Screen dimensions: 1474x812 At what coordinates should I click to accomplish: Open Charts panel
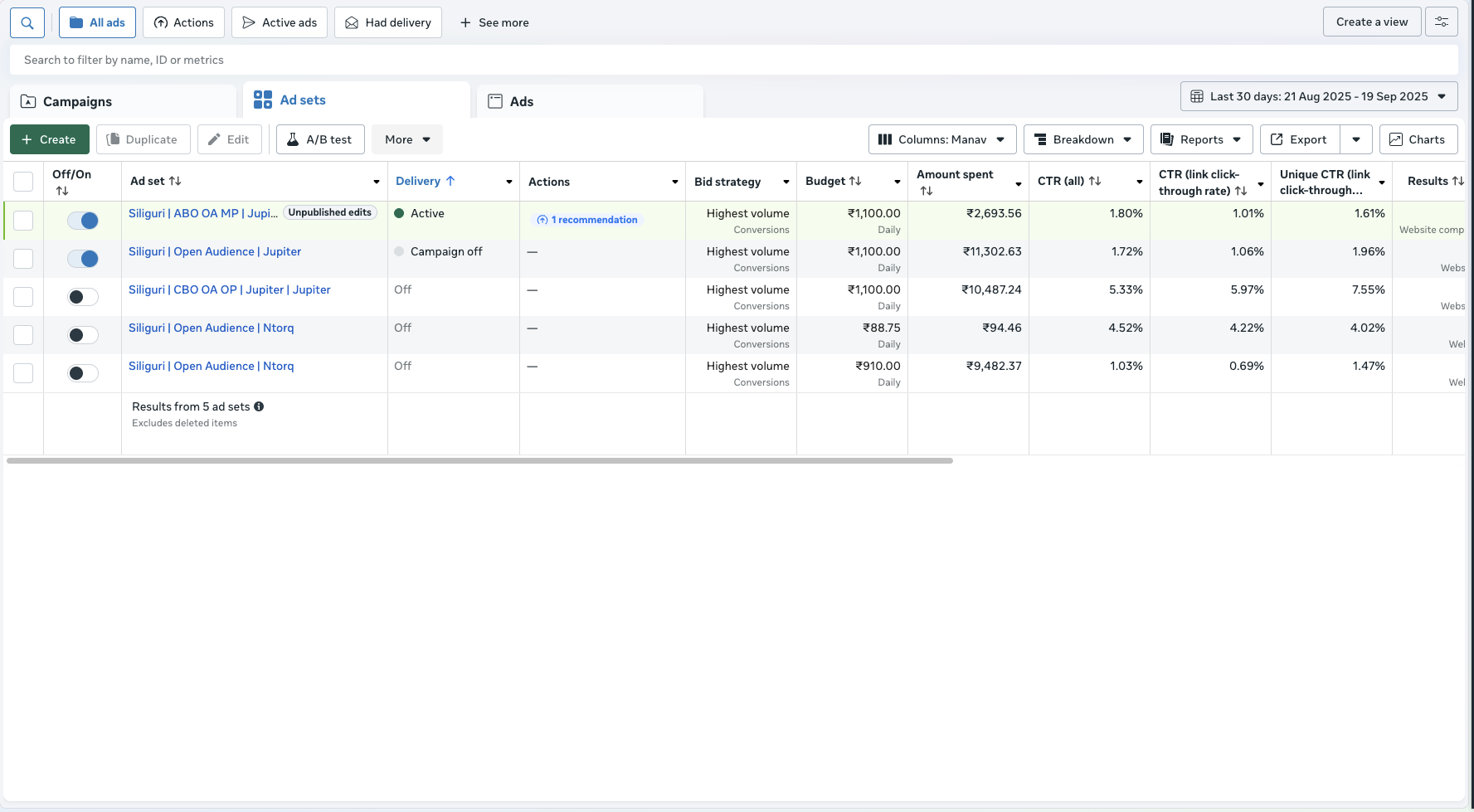pos(1418,139)
